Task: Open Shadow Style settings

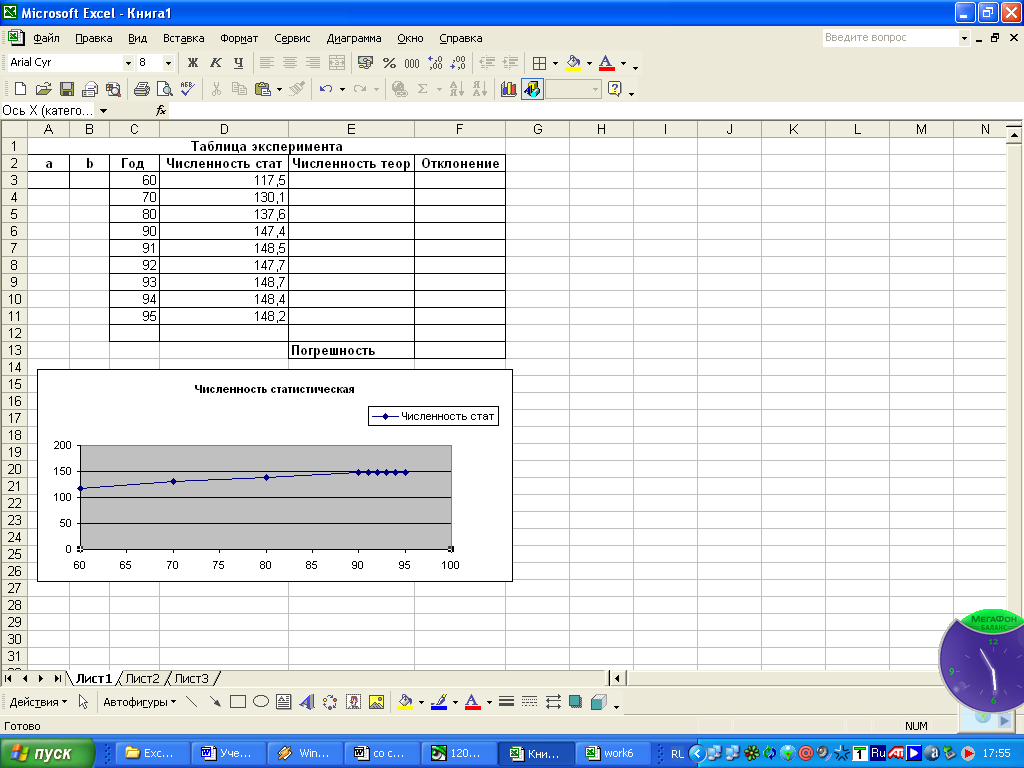Action: 575,702
